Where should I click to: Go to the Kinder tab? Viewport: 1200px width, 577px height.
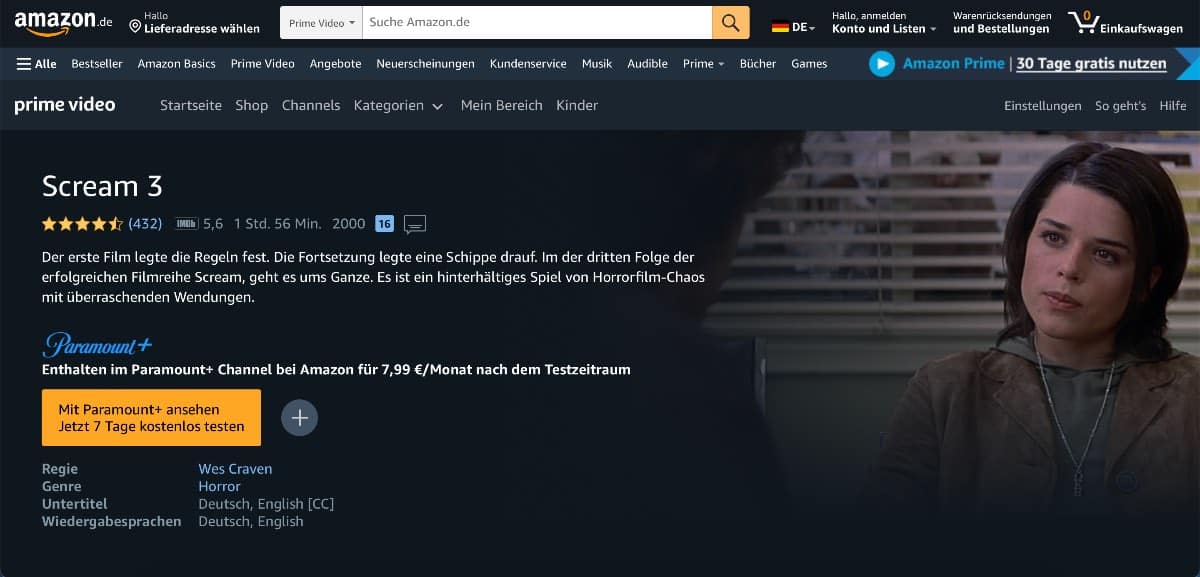click(x=577, y=105)
